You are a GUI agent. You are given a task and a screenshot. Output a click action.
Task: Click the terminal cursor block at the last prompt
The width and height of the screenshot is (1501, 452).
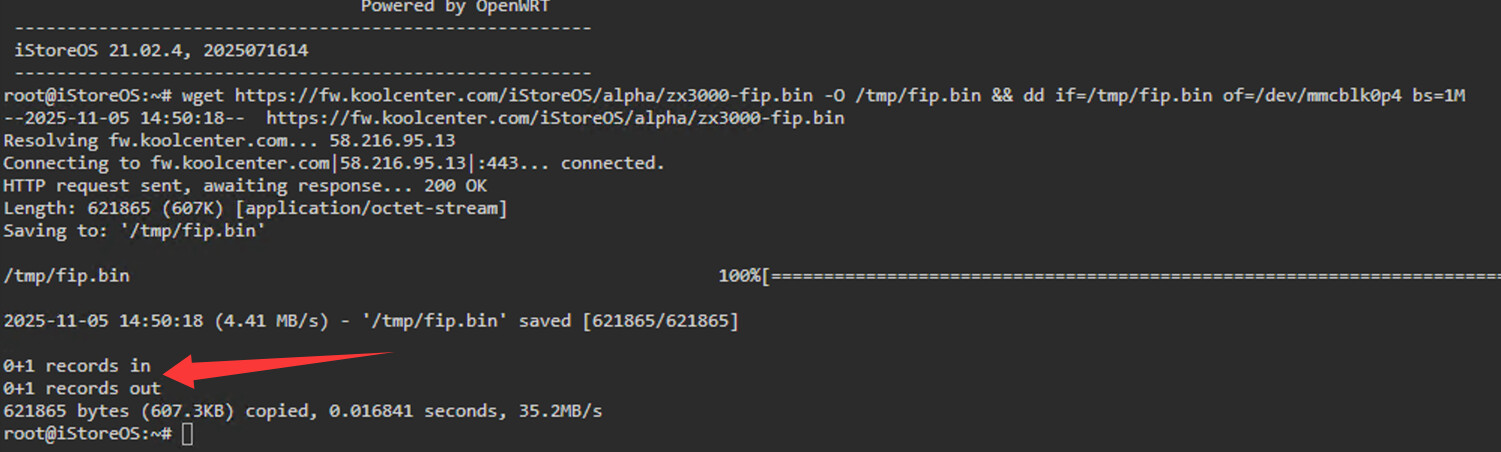[187, 434]
